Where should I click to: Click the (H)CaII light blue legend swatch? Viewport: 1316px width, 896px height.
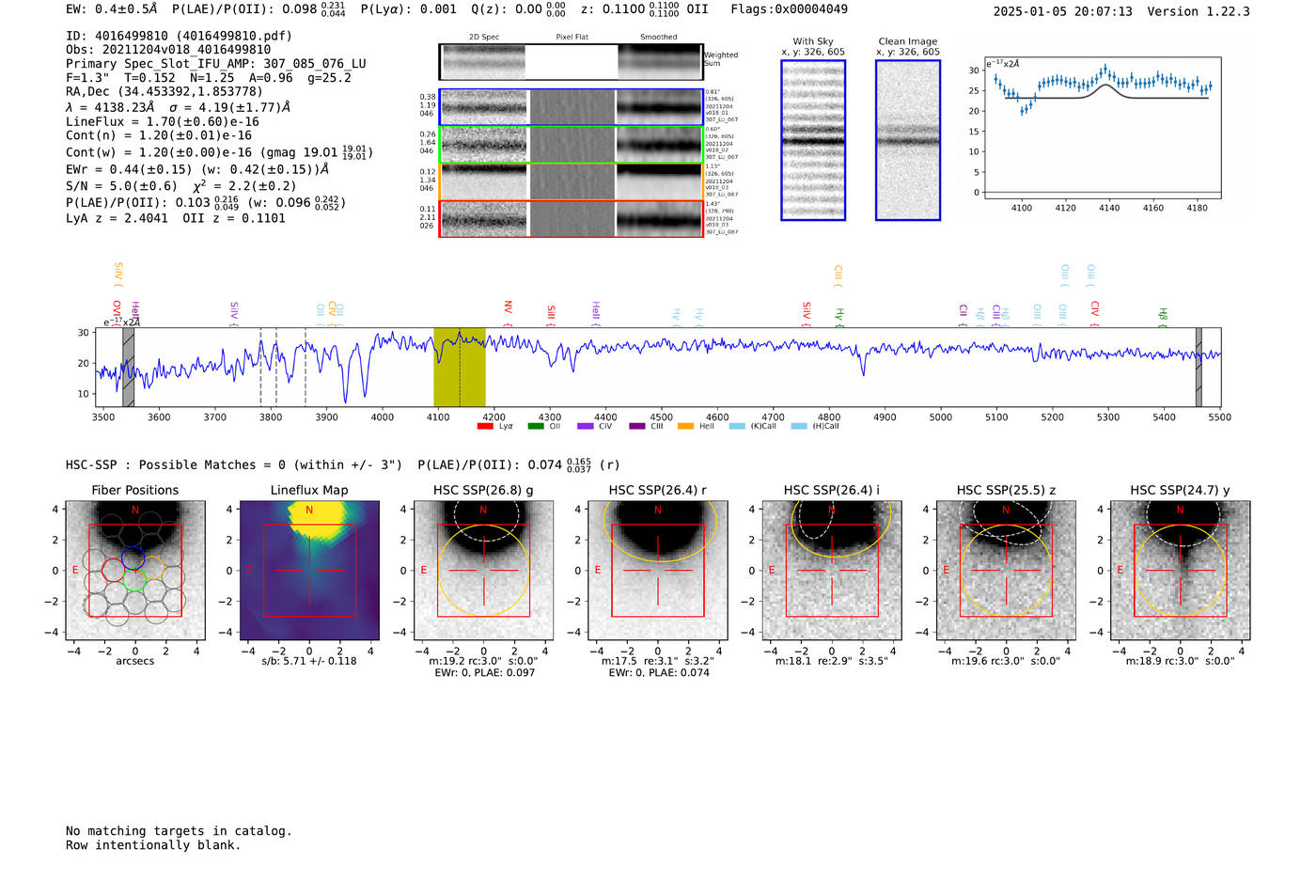click(x=799, y=427)
